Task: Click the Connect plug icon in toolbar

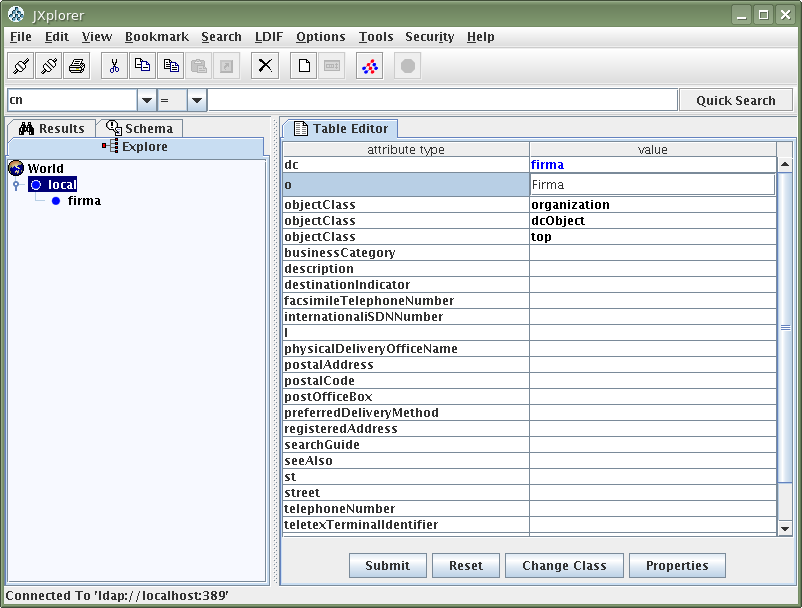Action: 21,66
